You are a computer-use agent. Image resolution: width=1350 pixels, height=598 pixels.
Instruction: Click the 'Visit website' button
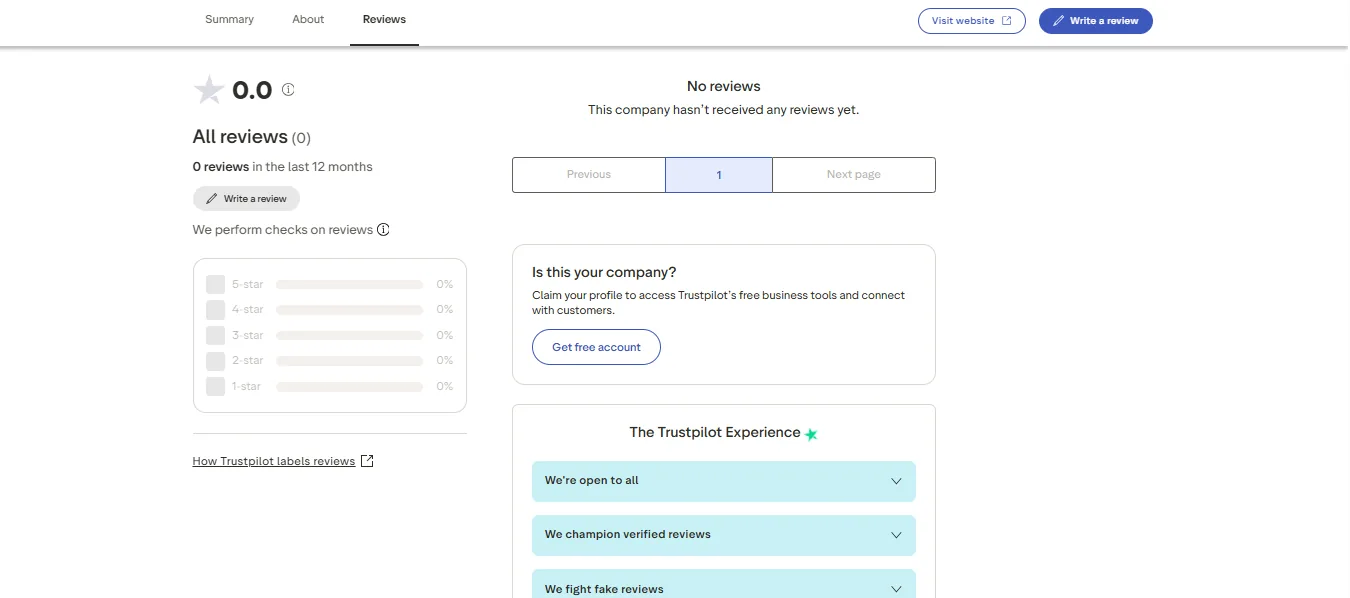pos(972,21)
